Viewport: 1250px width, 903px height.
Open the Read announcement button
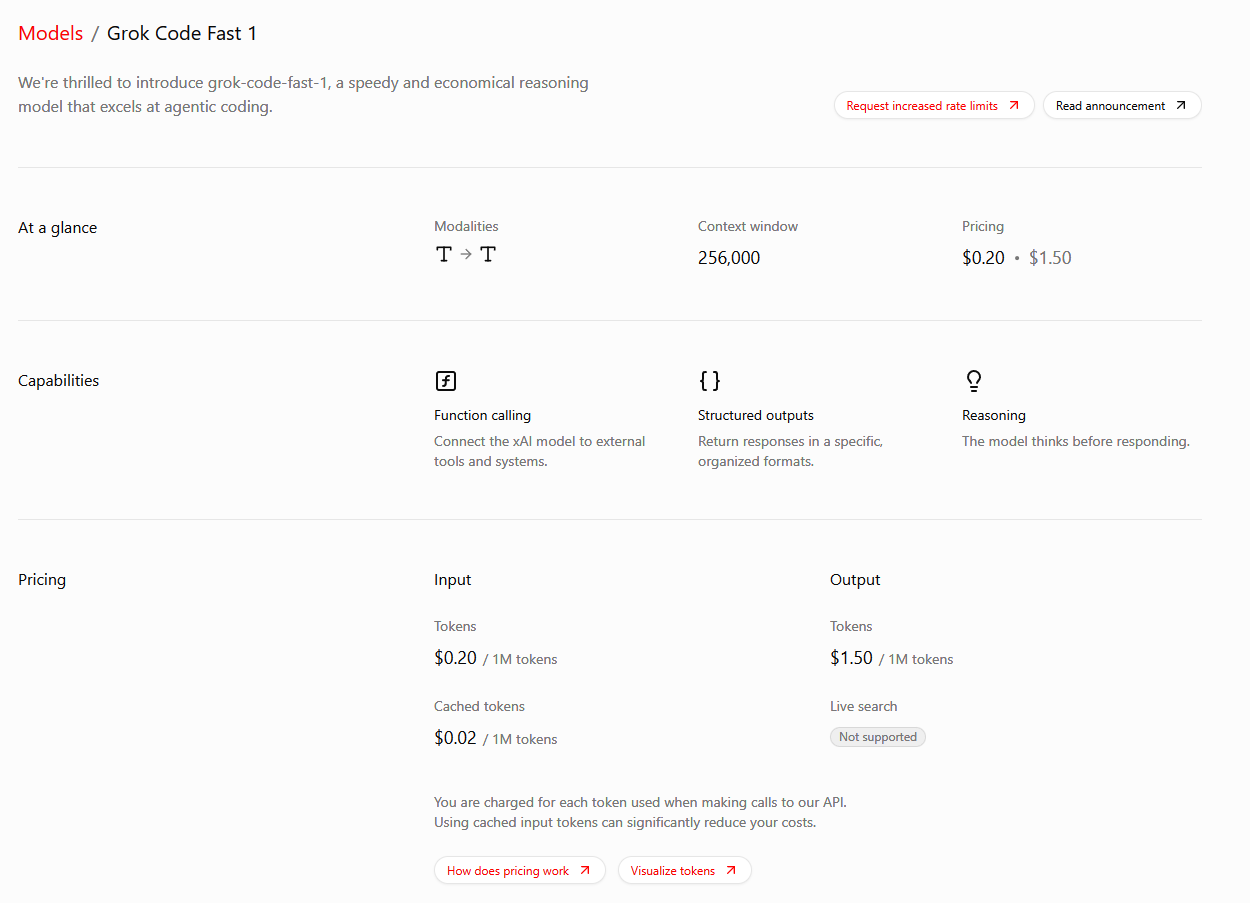1122,105
